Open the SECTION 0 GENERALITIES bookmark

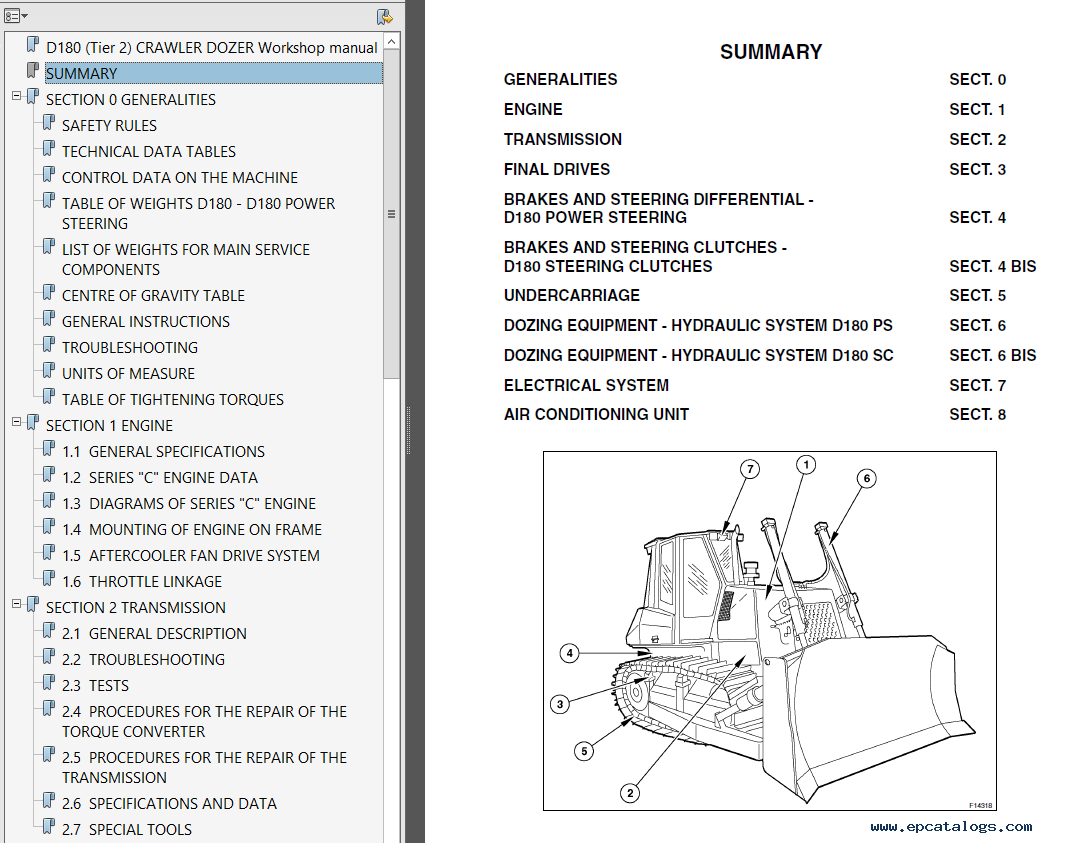(131, 99)
